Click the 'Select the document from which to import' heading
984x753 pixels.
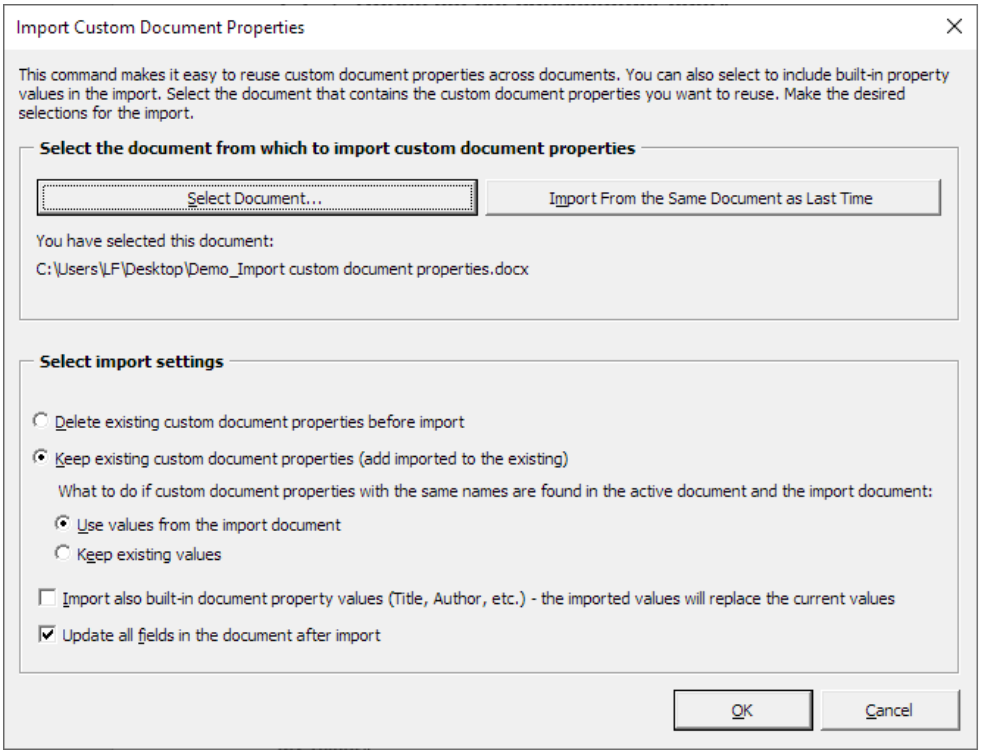pyautogui.click(x=337, y=148)
